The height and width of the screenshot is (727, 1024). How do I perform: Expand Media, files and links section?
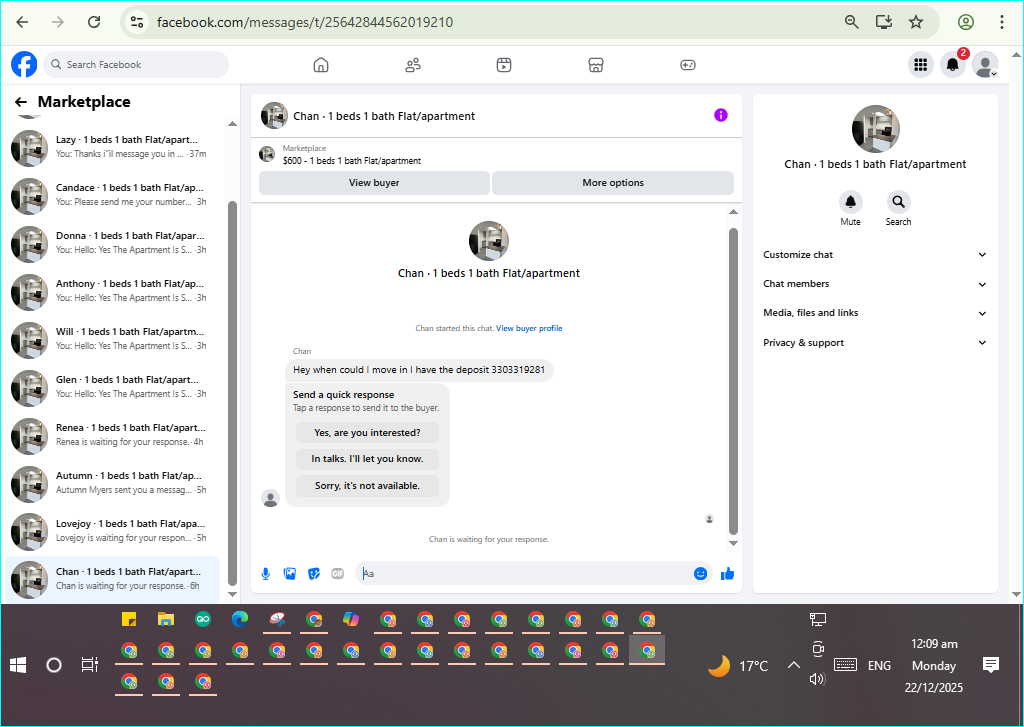pos(874,313)
